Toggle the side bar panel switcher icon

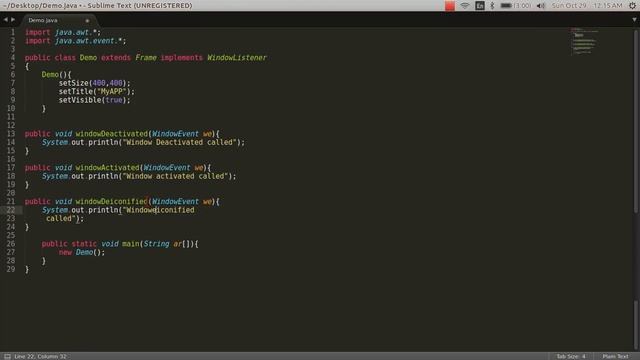tap(7, 356)
